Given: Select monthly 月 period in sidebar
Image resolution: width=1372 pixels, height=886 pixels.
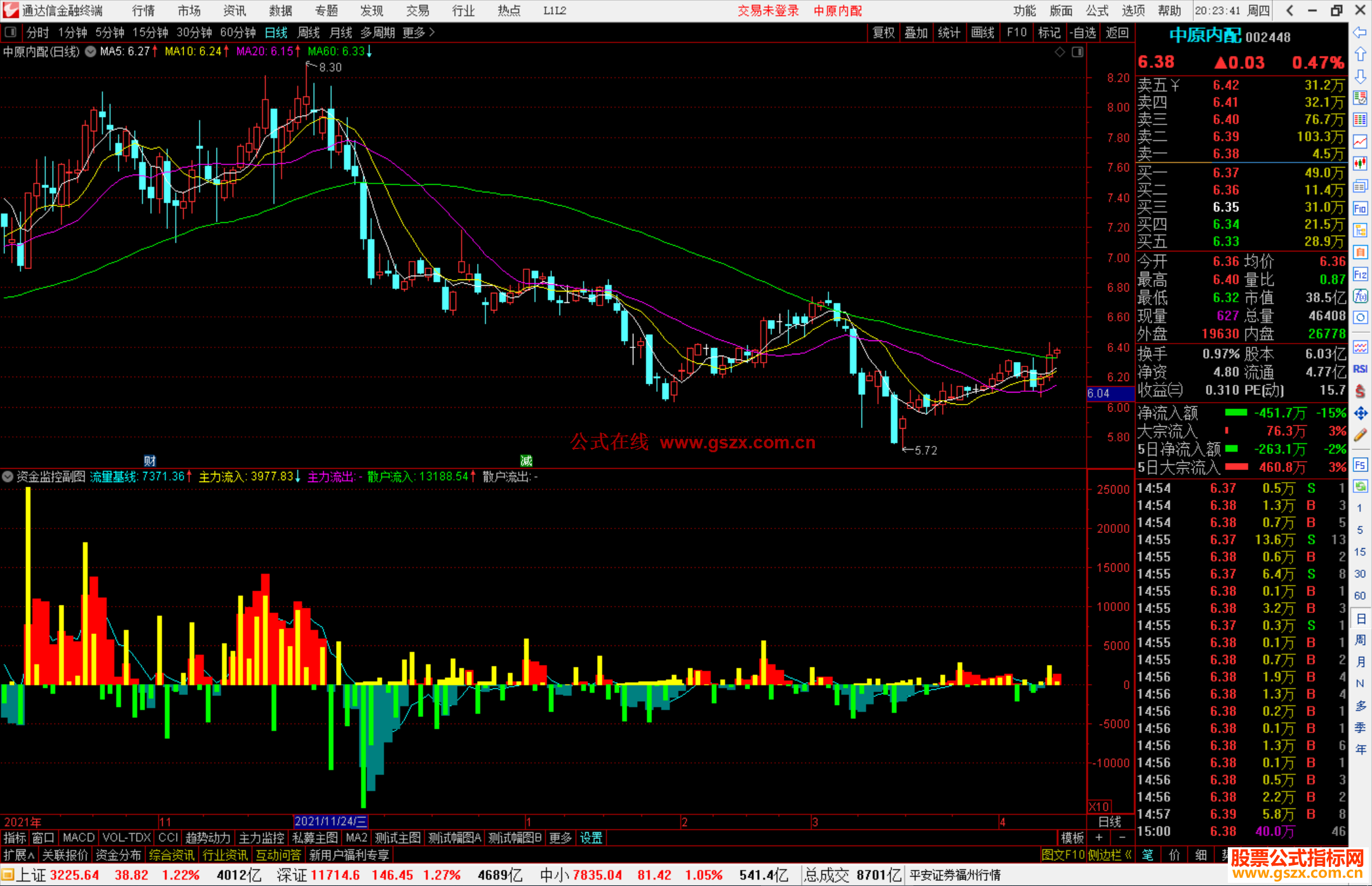Looking at the screenshot, I should coord(1360,662).
